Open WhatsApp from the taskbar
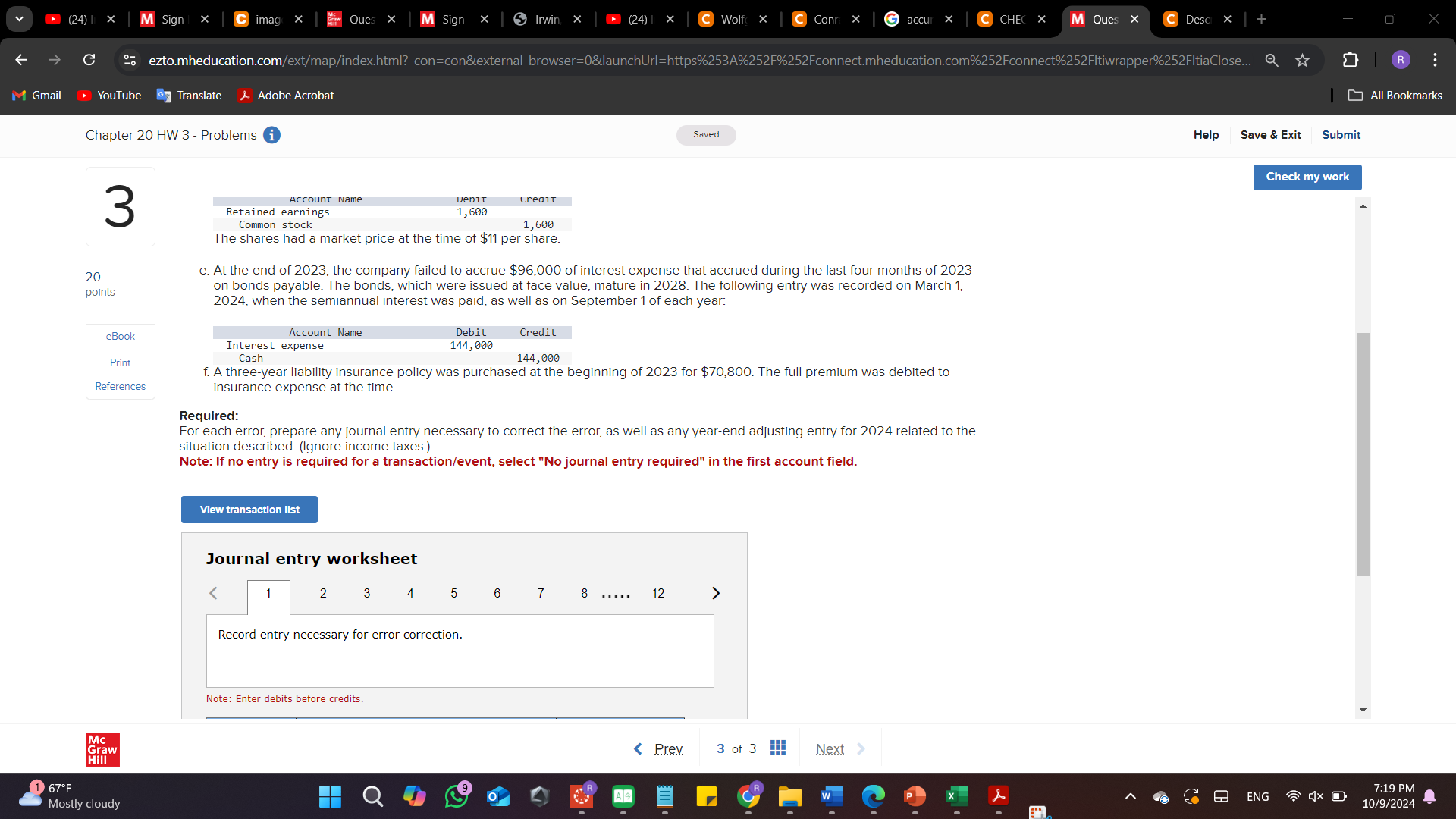The image size is (1456, 819). [x=457, y=796]
